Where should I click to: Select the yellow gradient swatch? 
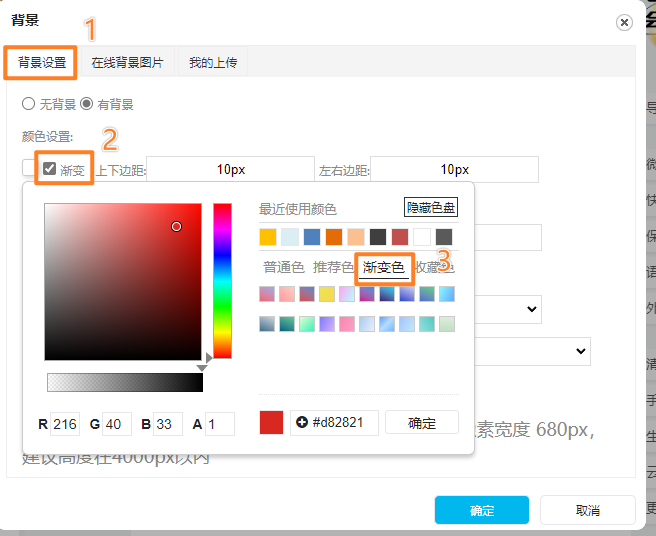pyautogui.click(x=327, y=294)
